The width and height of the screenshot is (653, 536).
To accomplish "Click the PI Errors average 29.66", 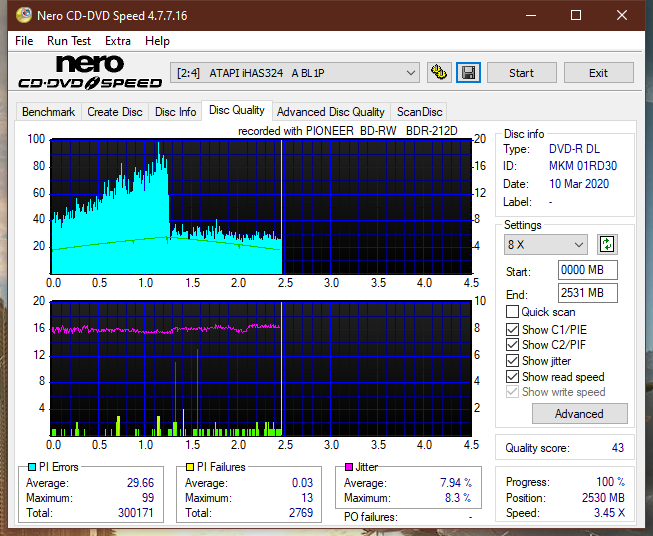I will click(x=140, y=483).
